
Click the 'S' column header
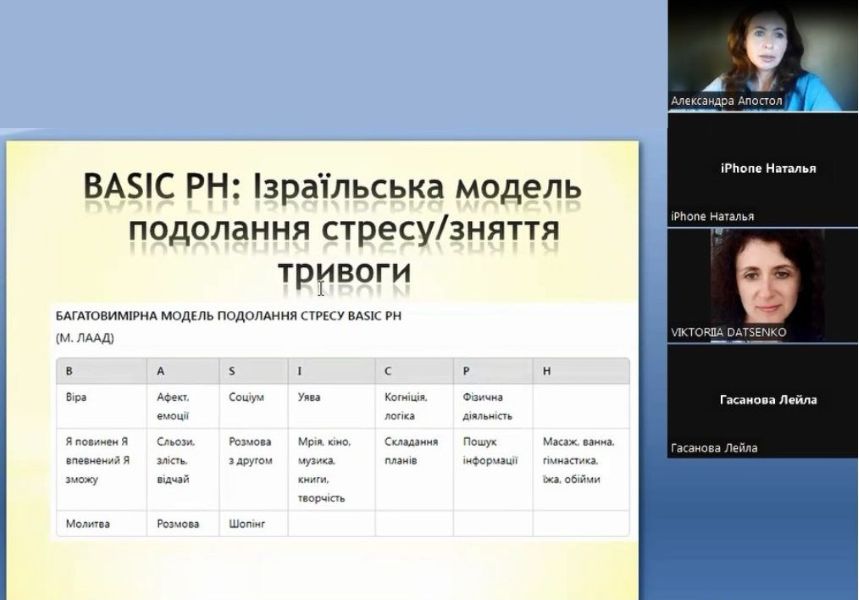point(254,371)
